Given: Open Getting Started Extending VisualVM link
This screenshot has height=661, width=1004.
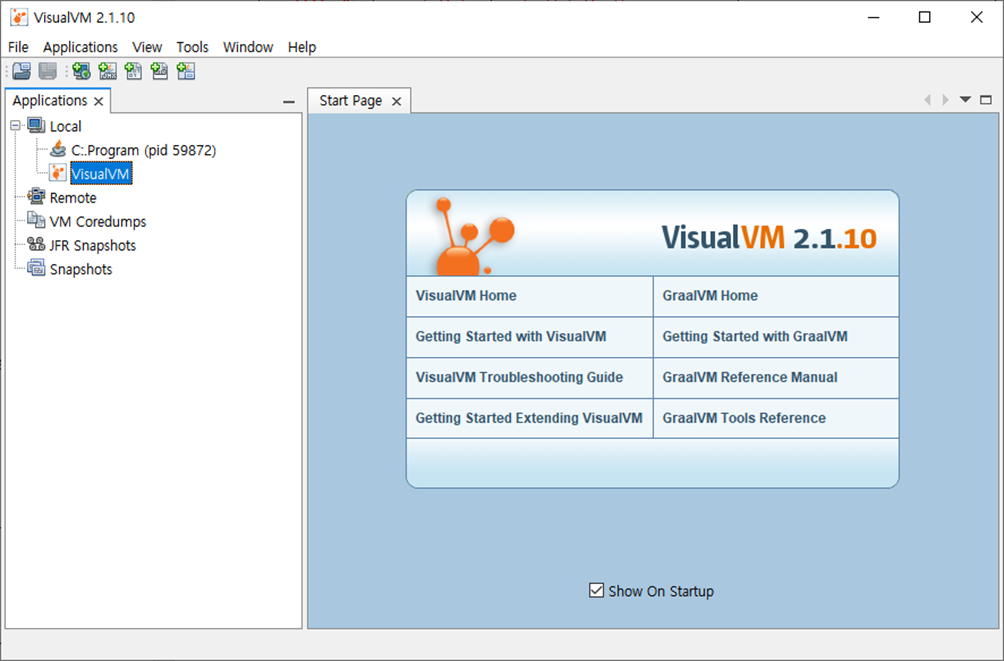Looking at the screenshot, I should coord(529,418).
